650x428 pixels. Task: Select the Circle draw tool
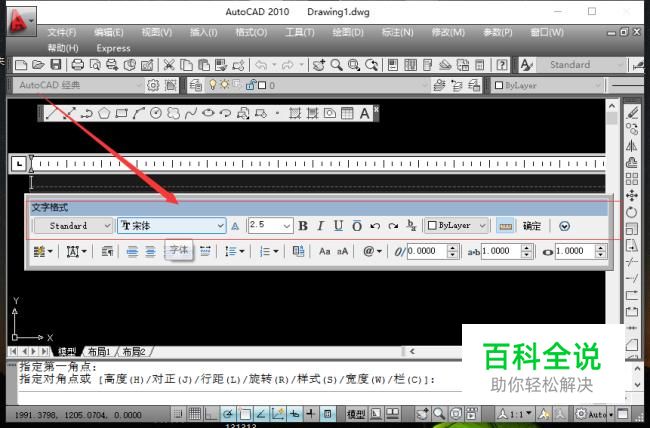point(156,113)
